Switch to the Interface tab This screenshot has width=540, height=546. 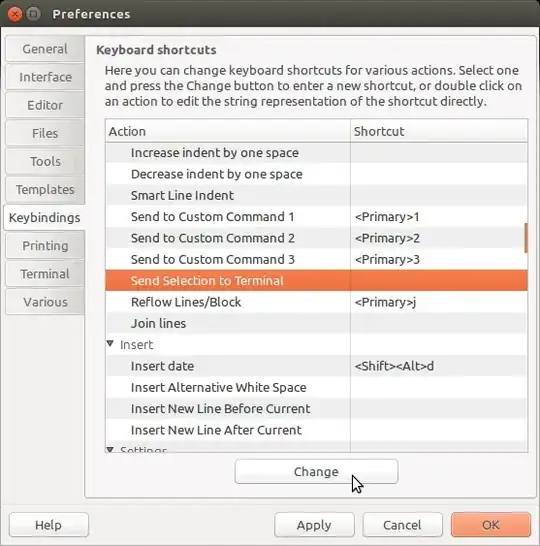45,77
